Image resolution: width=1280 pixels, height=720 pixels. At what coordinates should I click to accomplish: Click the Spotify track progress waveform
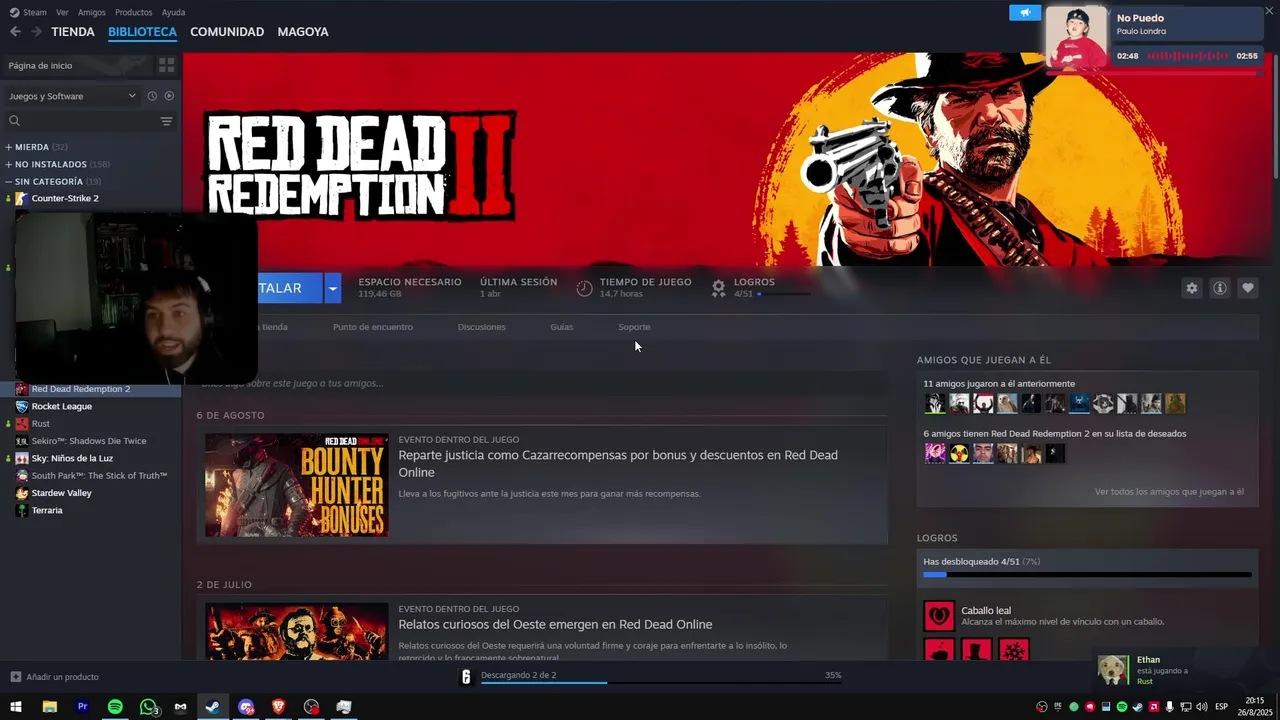tap(1188, 56)
